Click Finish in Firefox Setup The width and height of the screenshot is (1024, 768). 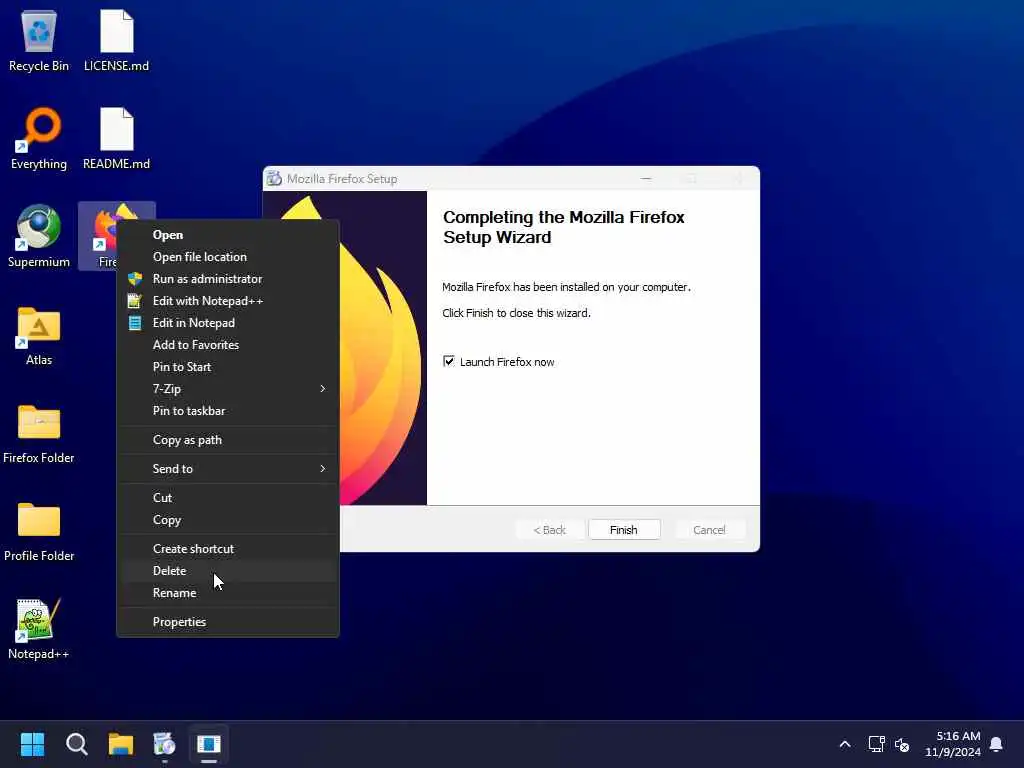[624, 530]
